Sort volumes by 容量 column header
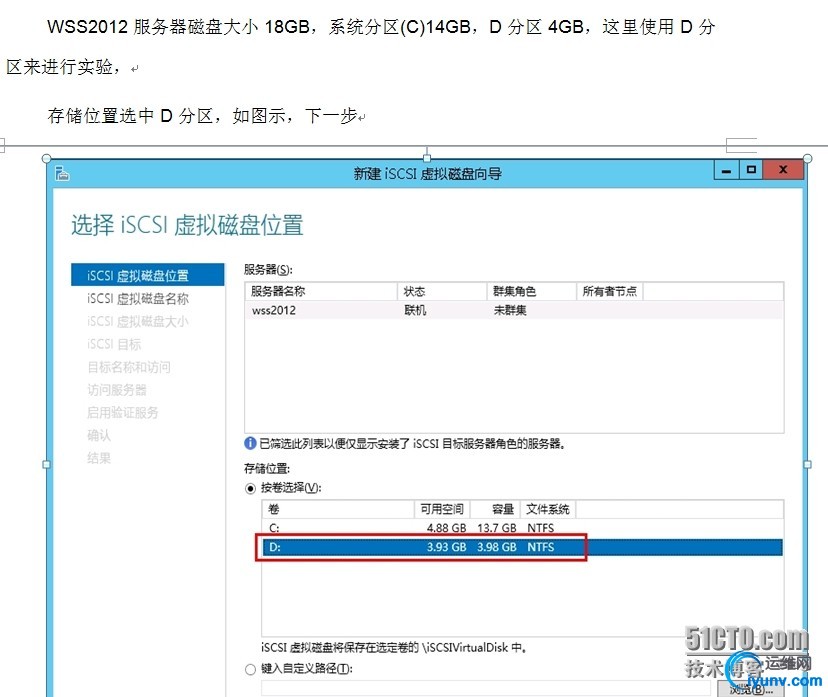The height and width of the screenshot is (697, 828). click(x=496, y=509)
